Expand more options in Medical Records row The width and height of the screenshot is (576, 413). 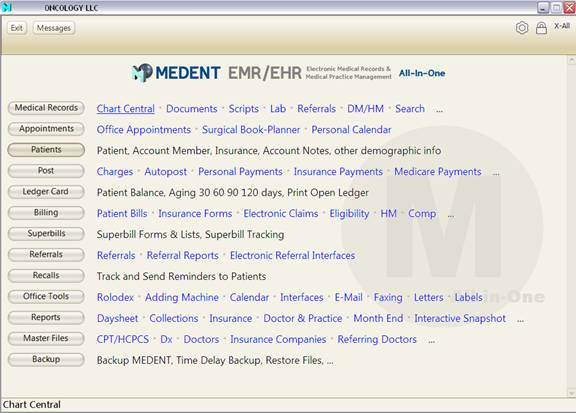click(x=439, y=110)
